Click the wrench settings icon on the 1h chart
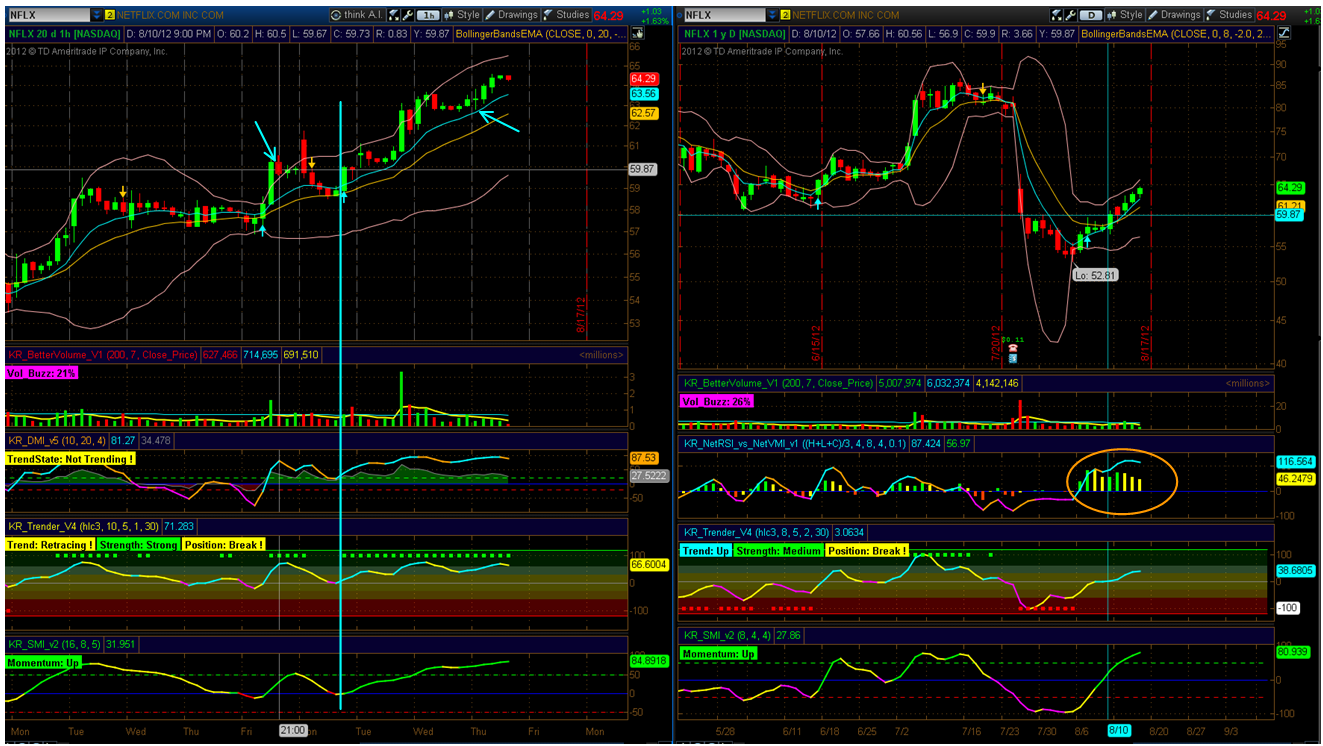 (410, 15)
